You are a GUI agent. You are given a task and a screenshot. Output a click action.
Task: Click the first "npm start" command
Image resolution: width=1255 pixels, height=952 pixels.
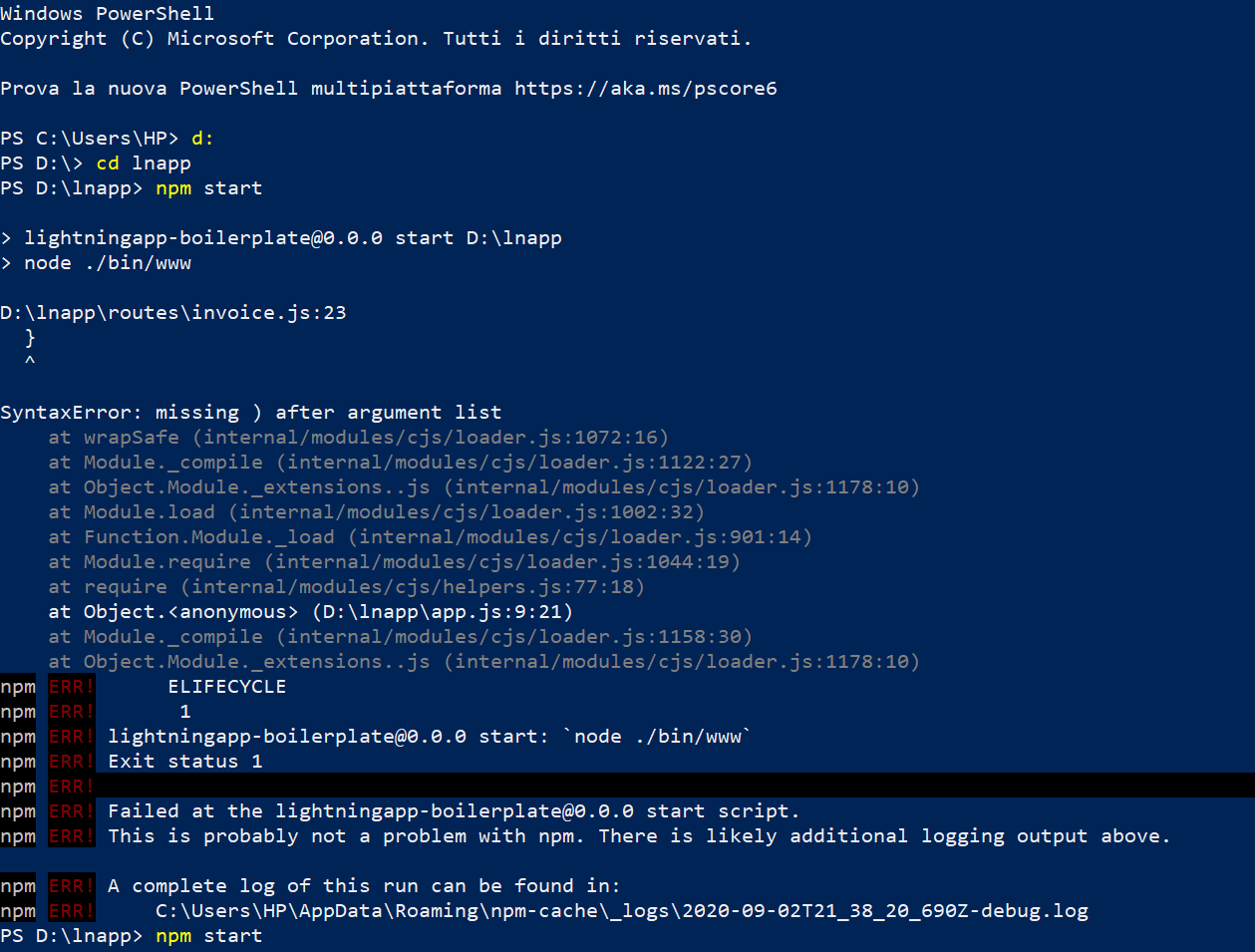[x=209, y=187]
